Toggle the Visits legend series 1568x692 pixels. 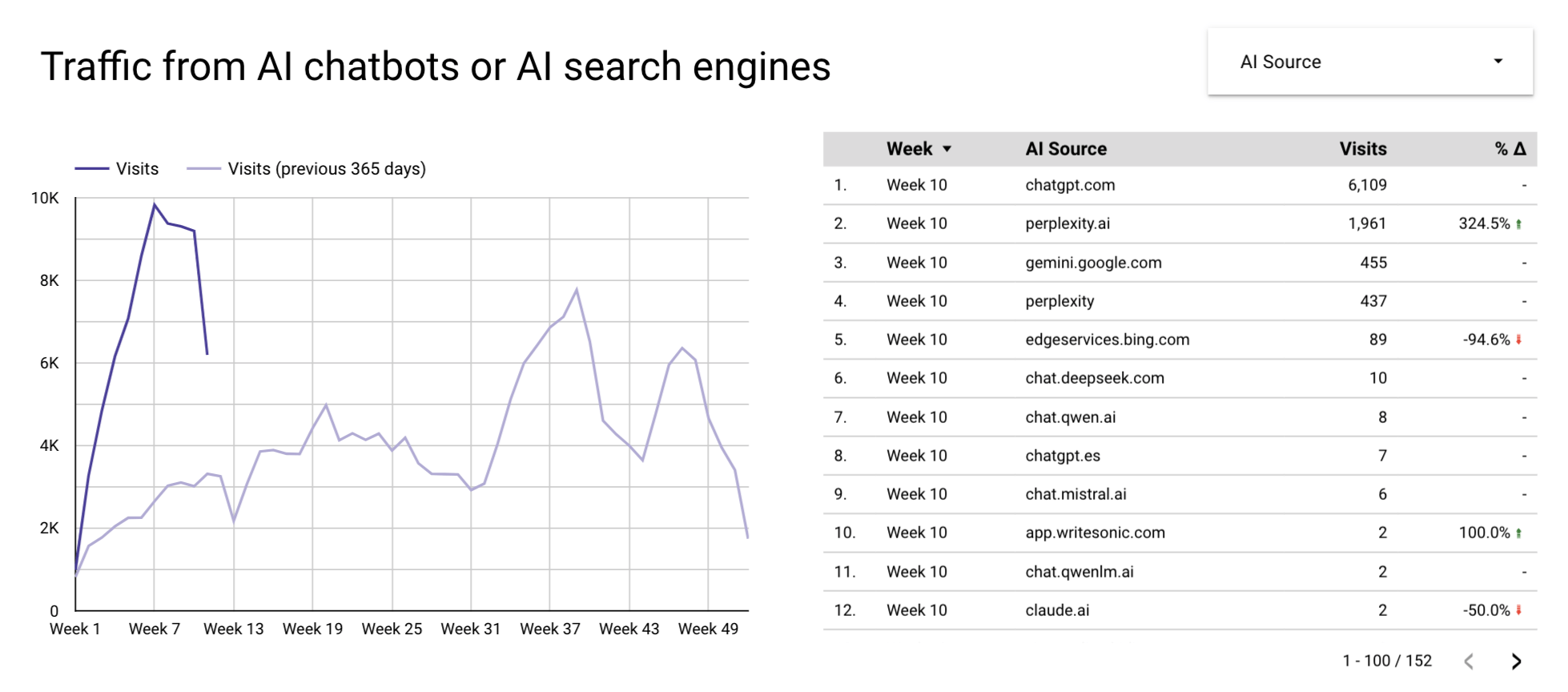(137, 169)
